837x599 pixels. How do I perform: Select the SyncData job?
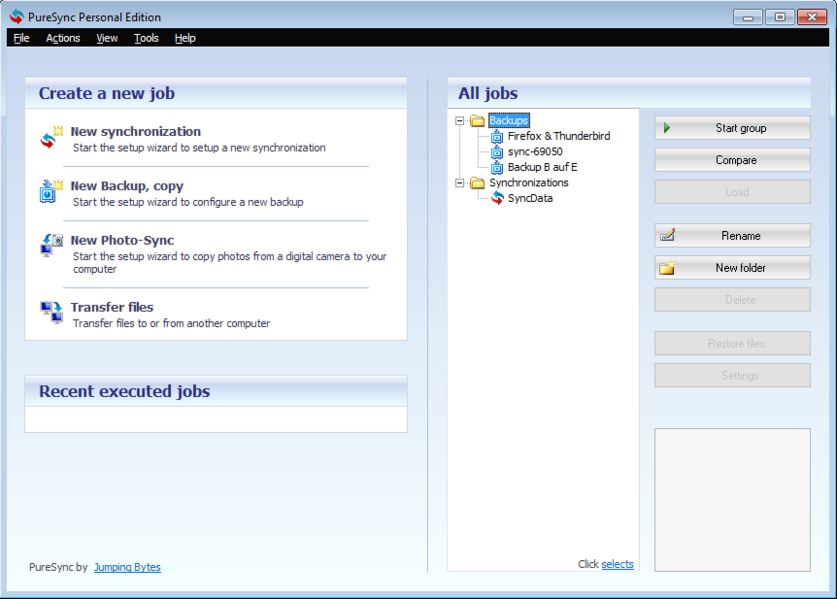[x=530, y=198]
